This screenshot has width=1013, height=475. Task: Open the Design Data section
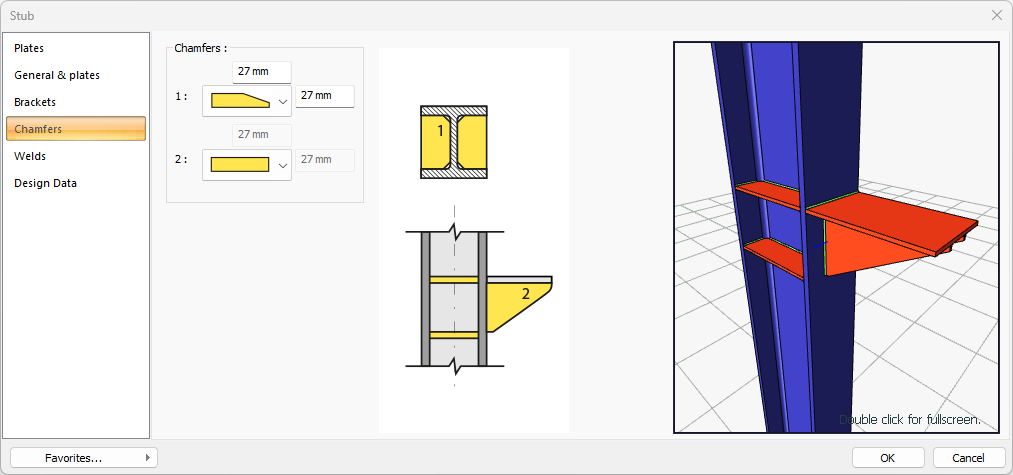pyautogui.click(x=76, y=183)
